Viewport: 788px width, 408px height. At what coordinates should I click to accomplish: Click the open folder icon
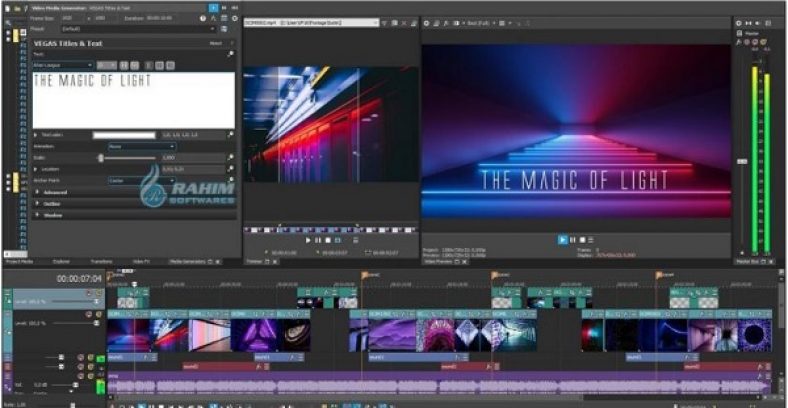pos(18,9)
